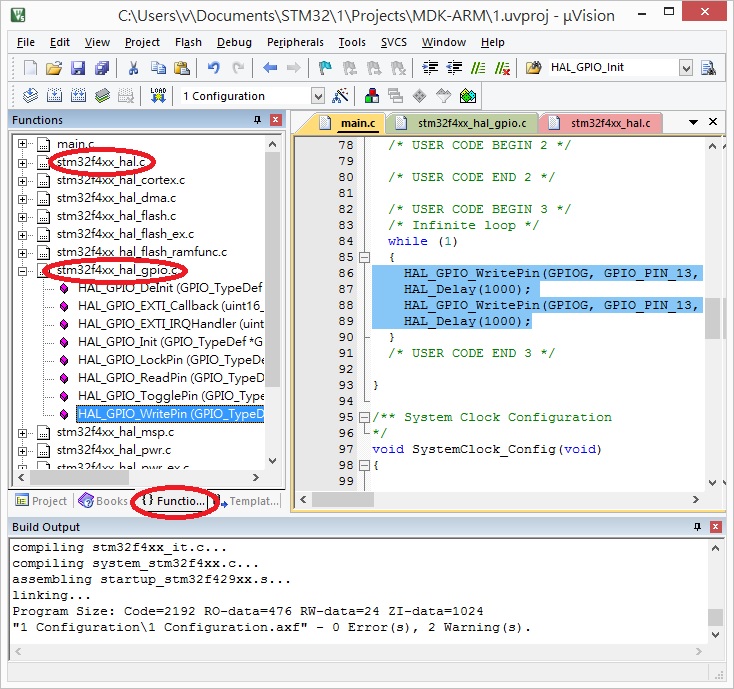This screenshot has width=734, height=689.
Task: Indent the selected lines
Action: coord(430,68)
